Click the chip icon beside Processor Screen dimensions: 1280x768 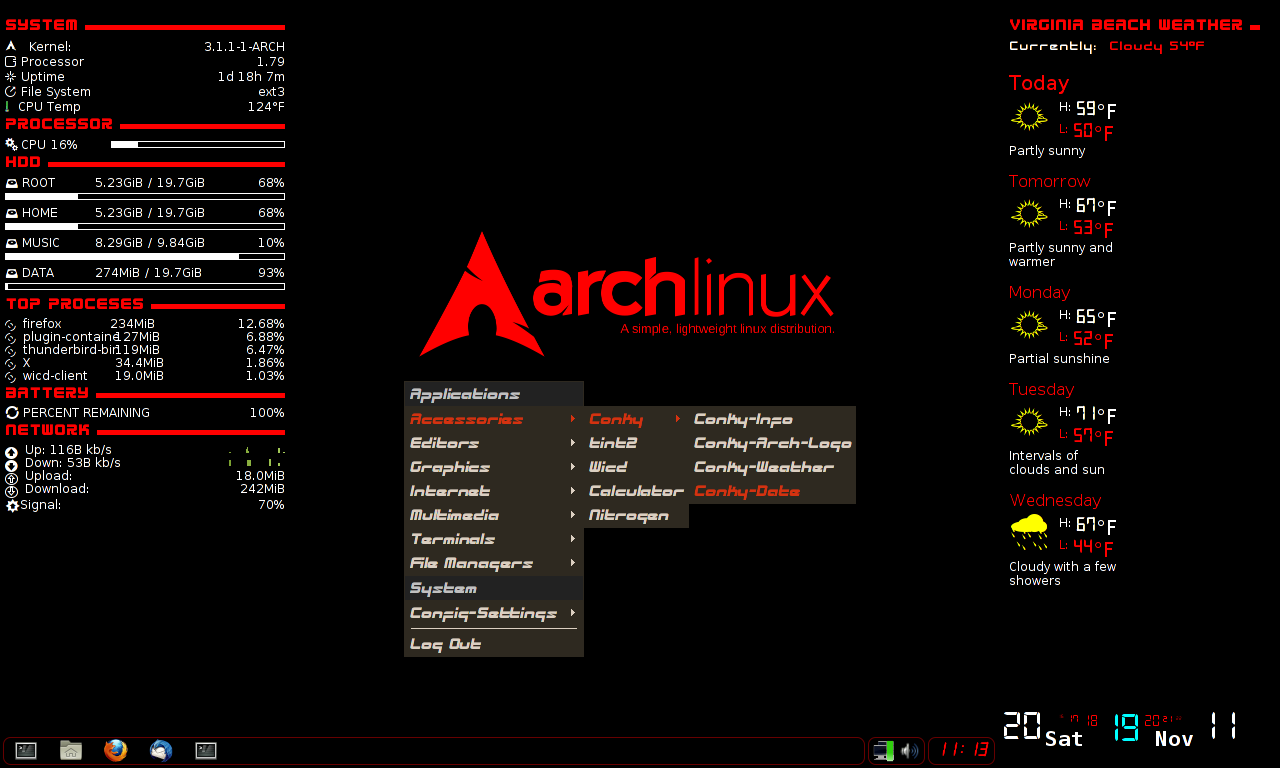pyautogui.click(x=11, y=61)
